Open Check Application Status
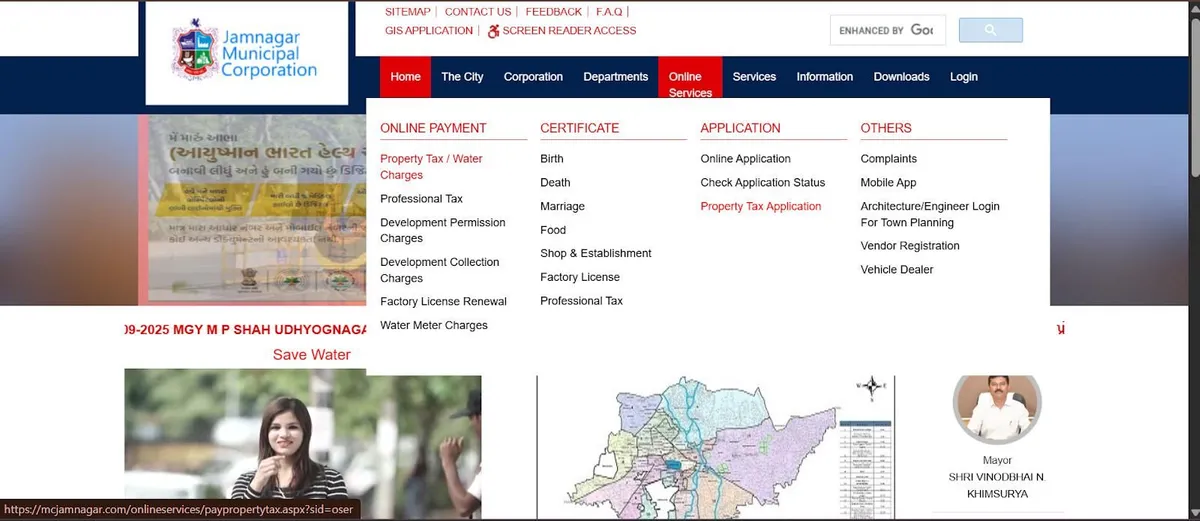Screen dimensions: 1200x521 (762, 183)
